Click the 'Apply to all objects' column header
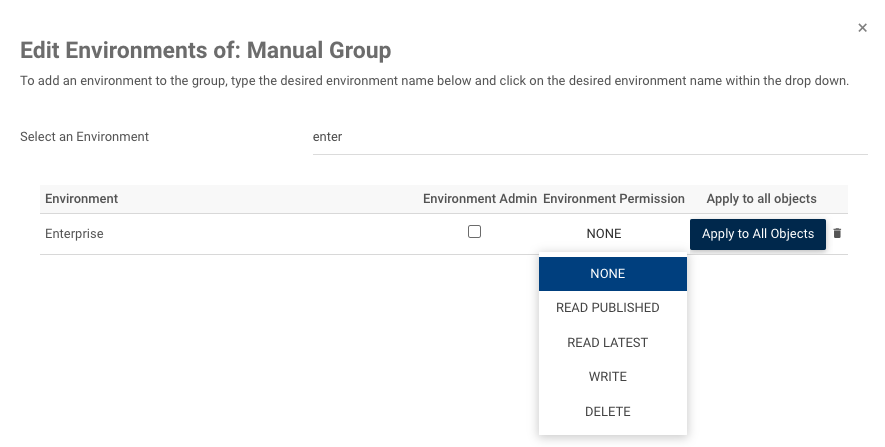Screen dimensions: 885x447 tap(761, 199)
